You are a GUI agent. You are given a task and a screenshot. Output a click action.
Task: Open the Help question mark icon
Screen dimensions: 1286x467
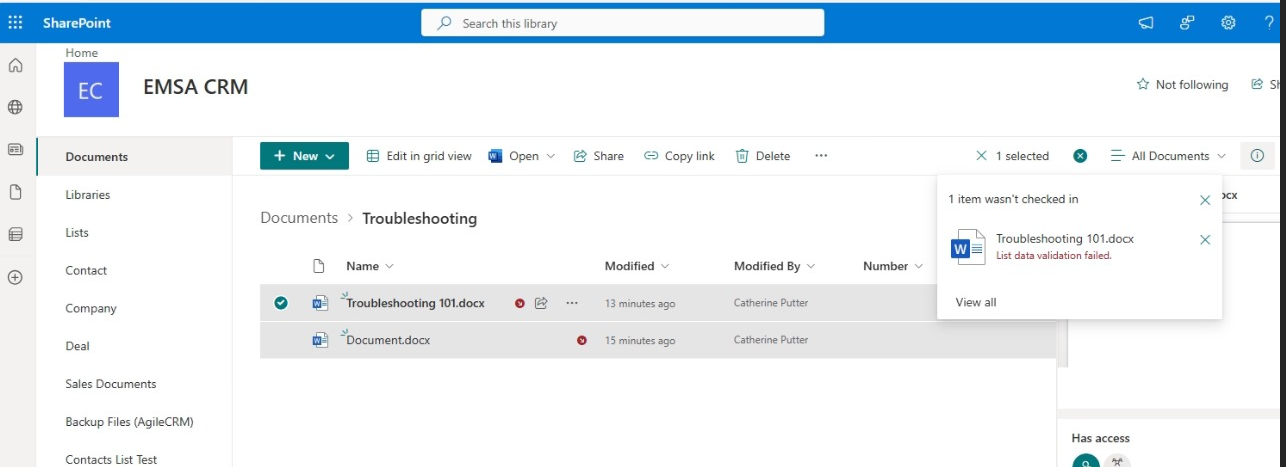click(1269, 22)
